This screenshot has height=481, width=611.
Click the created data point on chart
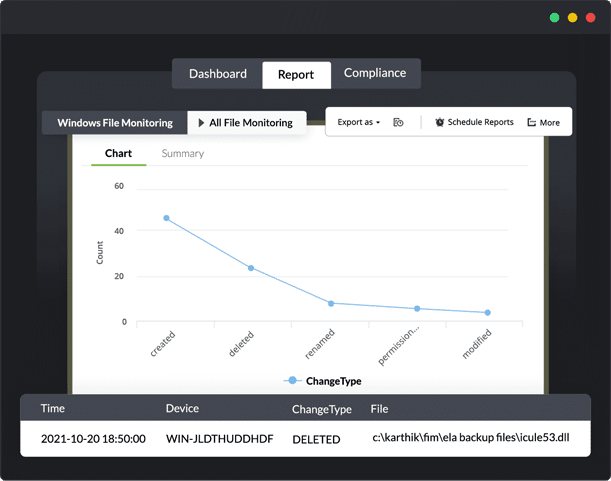166,218
